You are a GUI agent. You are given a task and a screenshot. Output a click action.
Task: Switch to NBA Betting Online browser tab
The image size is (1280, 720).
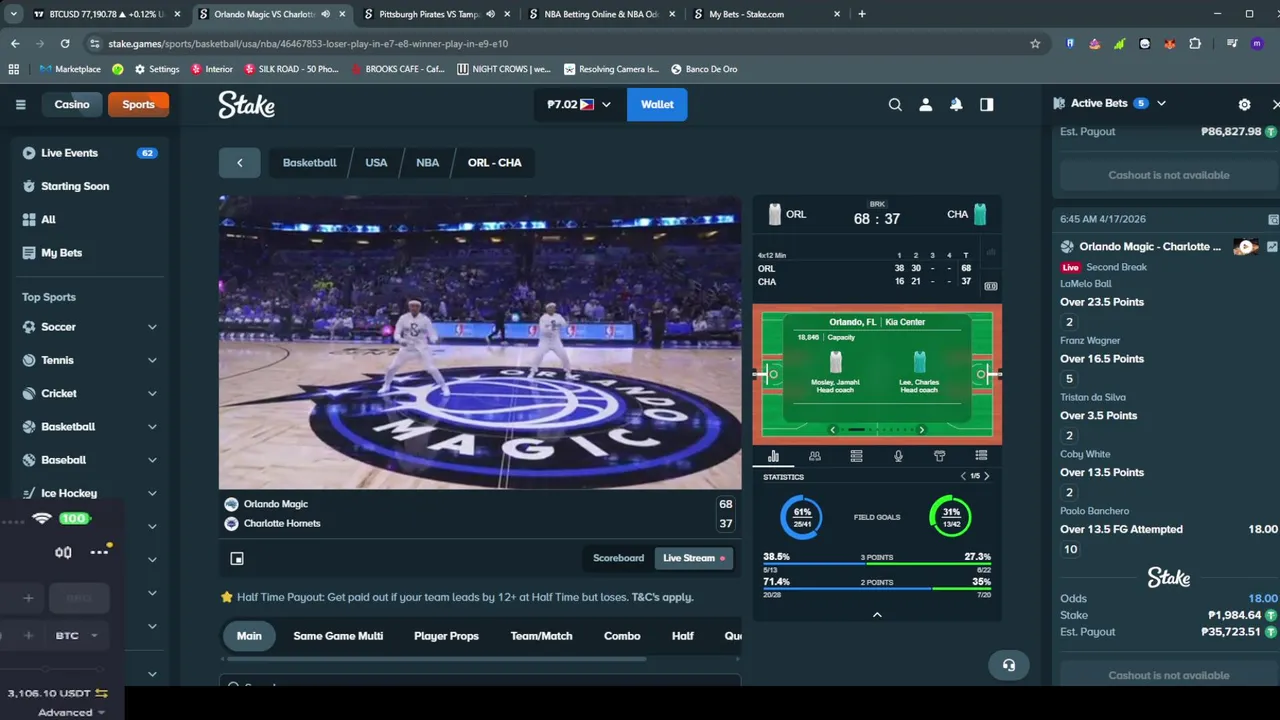602,14
